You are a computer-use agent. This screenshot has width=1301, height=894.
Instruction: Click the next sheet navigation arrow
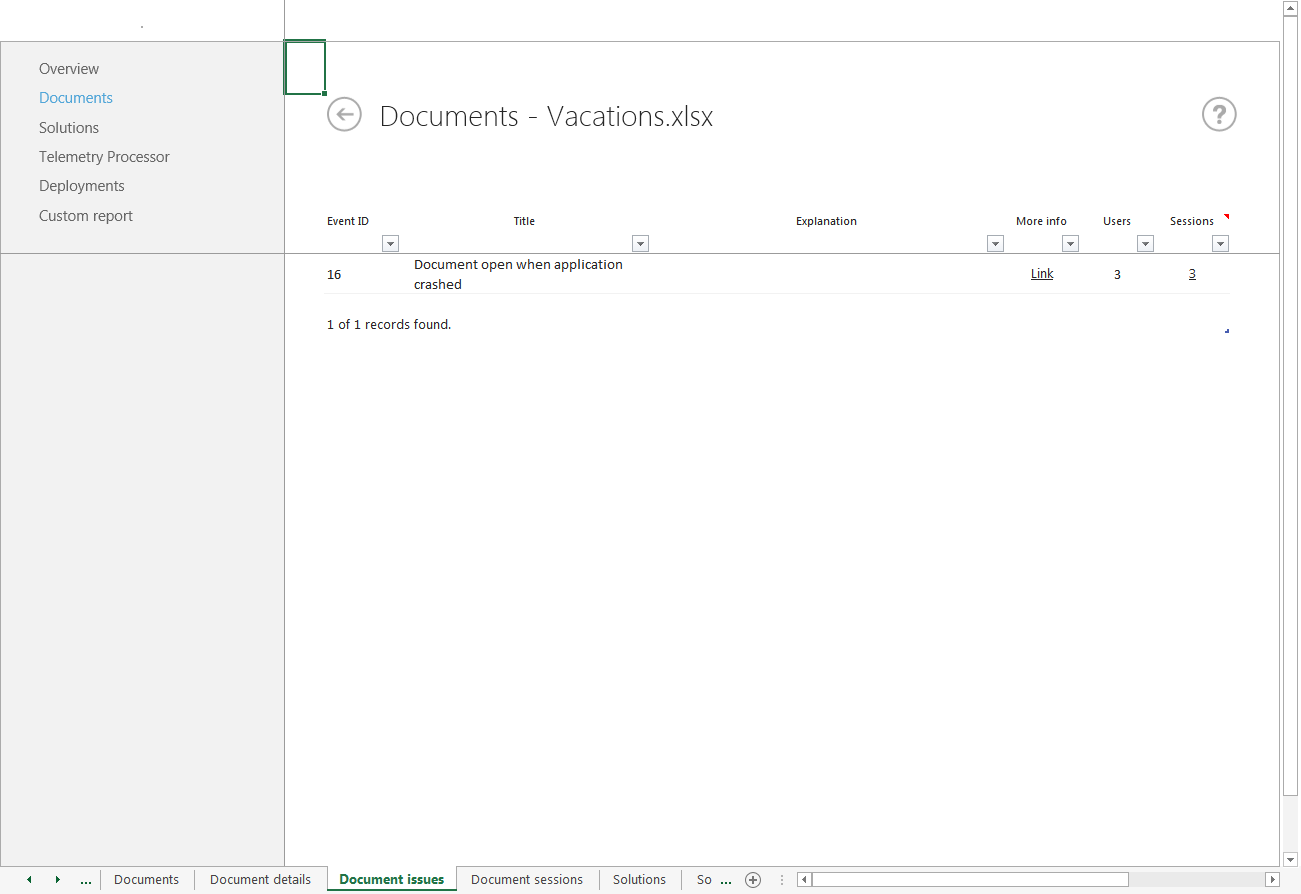[x=57, y=880]
